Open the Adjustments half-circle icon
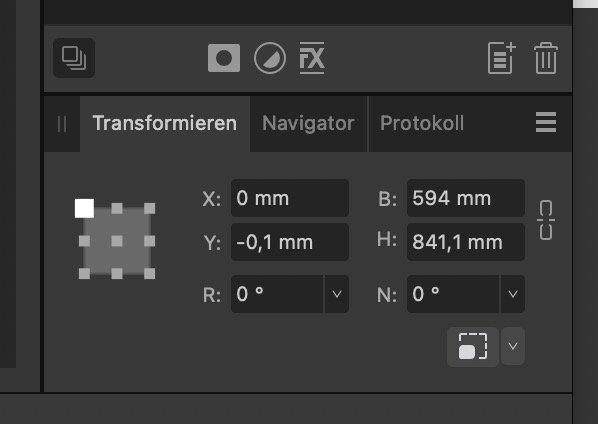The image size is (598, 424). click(x=270, y=58)
